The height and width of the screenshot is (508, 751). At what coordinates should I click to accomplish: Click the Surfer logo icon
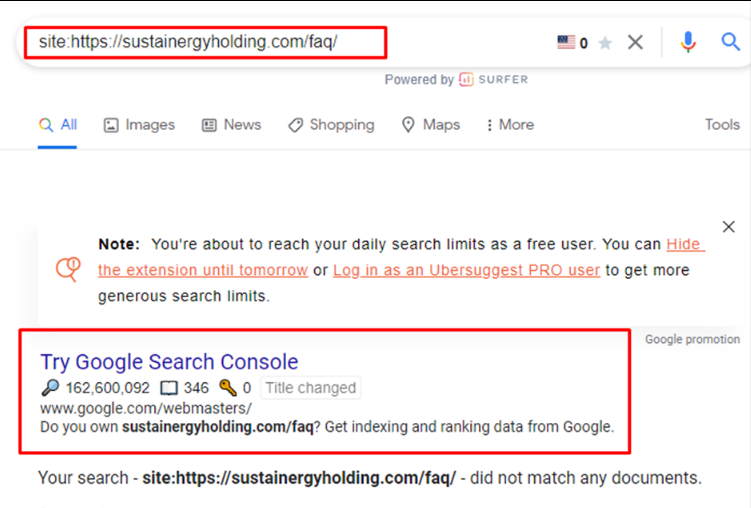(x=466, y=79)
